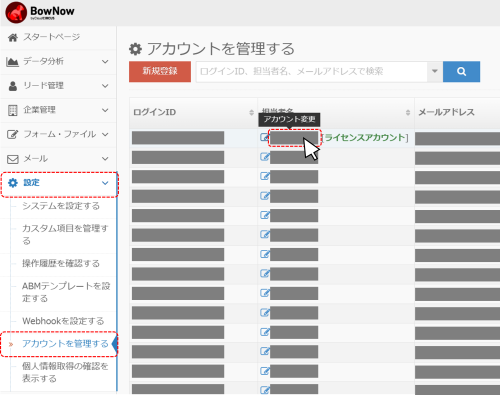Expand the リード管理 menu chevron
The image size is (500, 395).
click(x=105, y=86)
